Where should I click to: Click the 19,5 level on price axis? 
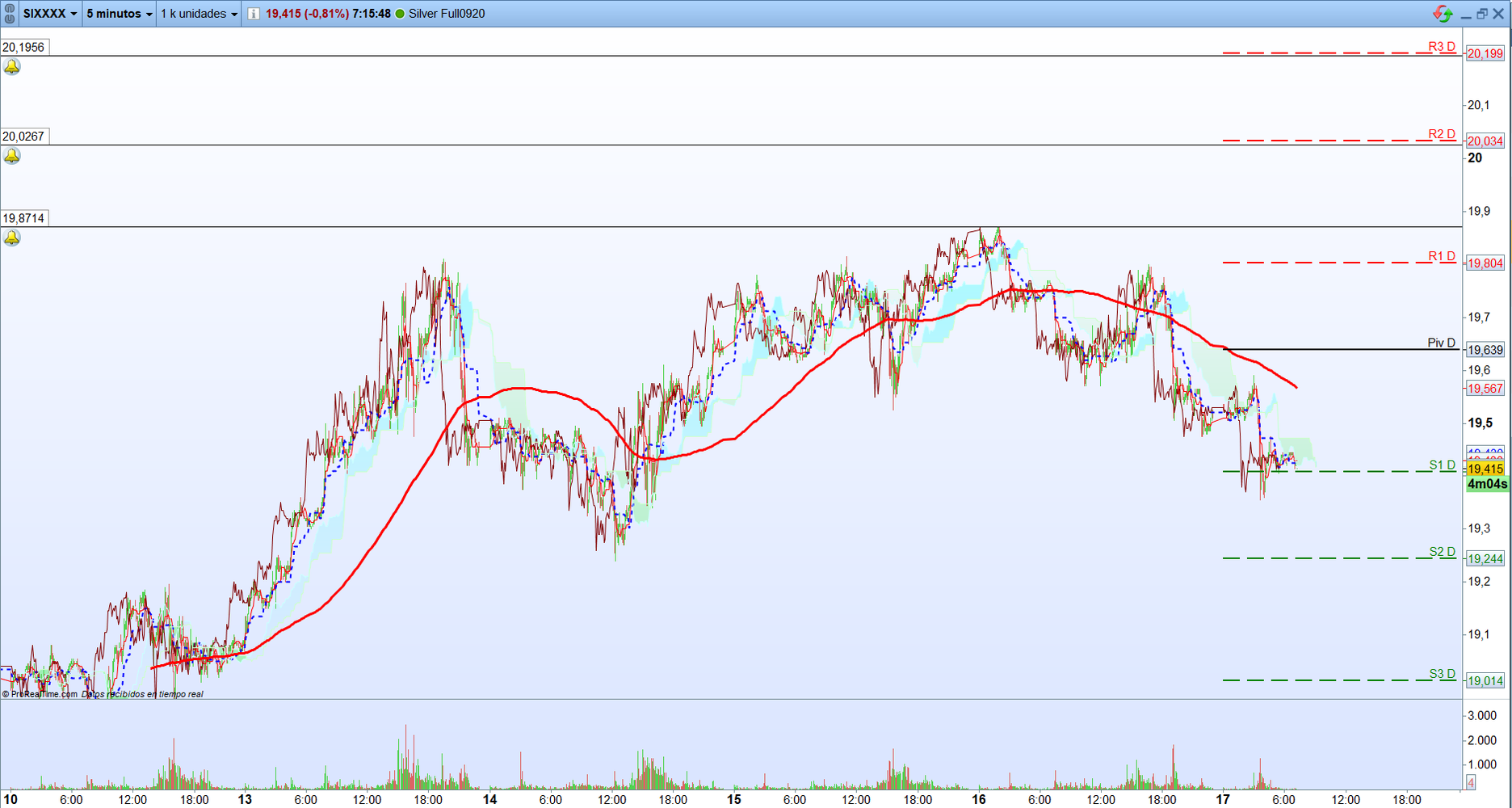(1480, 423)
